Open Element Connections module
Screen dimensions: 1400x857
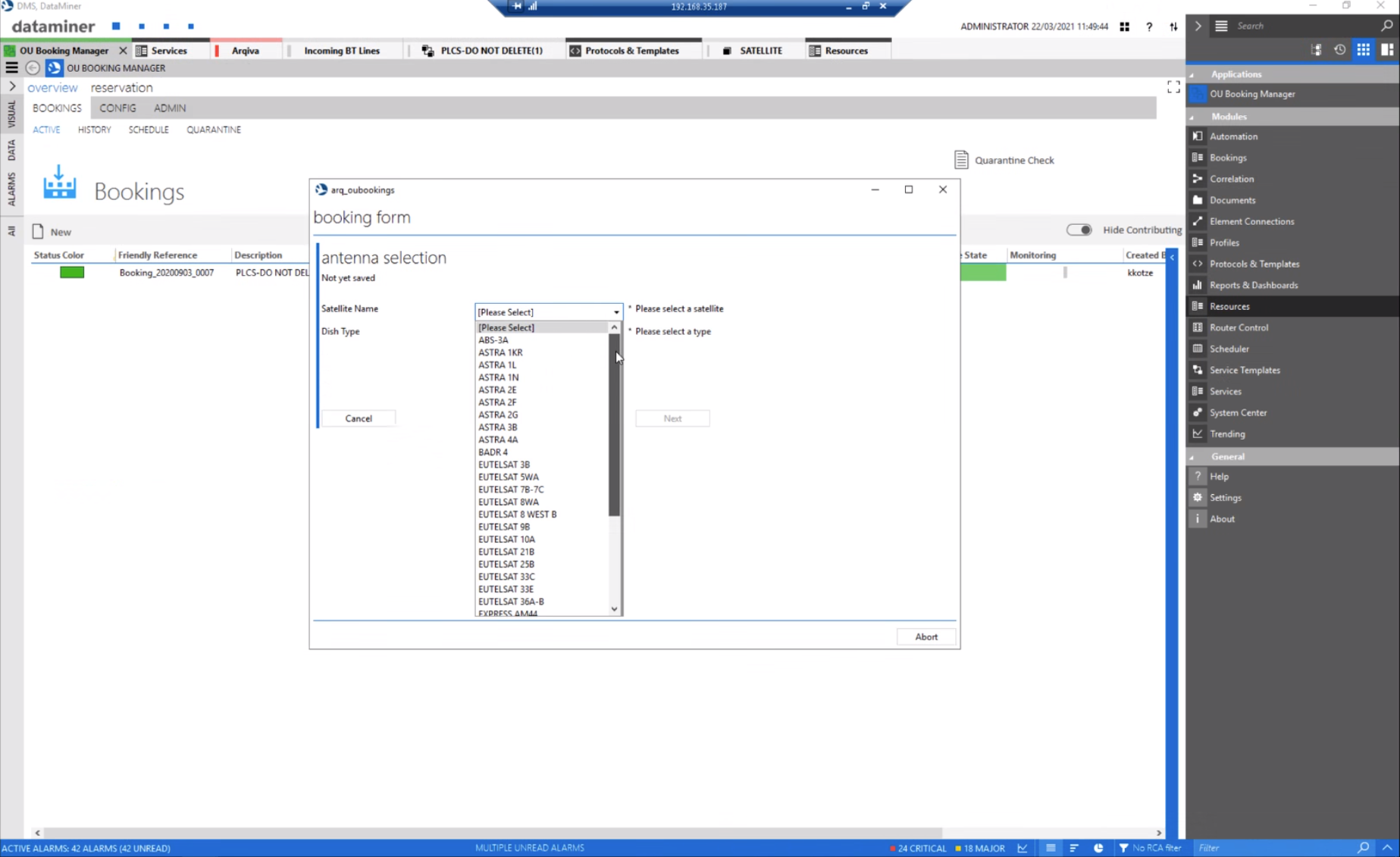tap(1251, 221)
